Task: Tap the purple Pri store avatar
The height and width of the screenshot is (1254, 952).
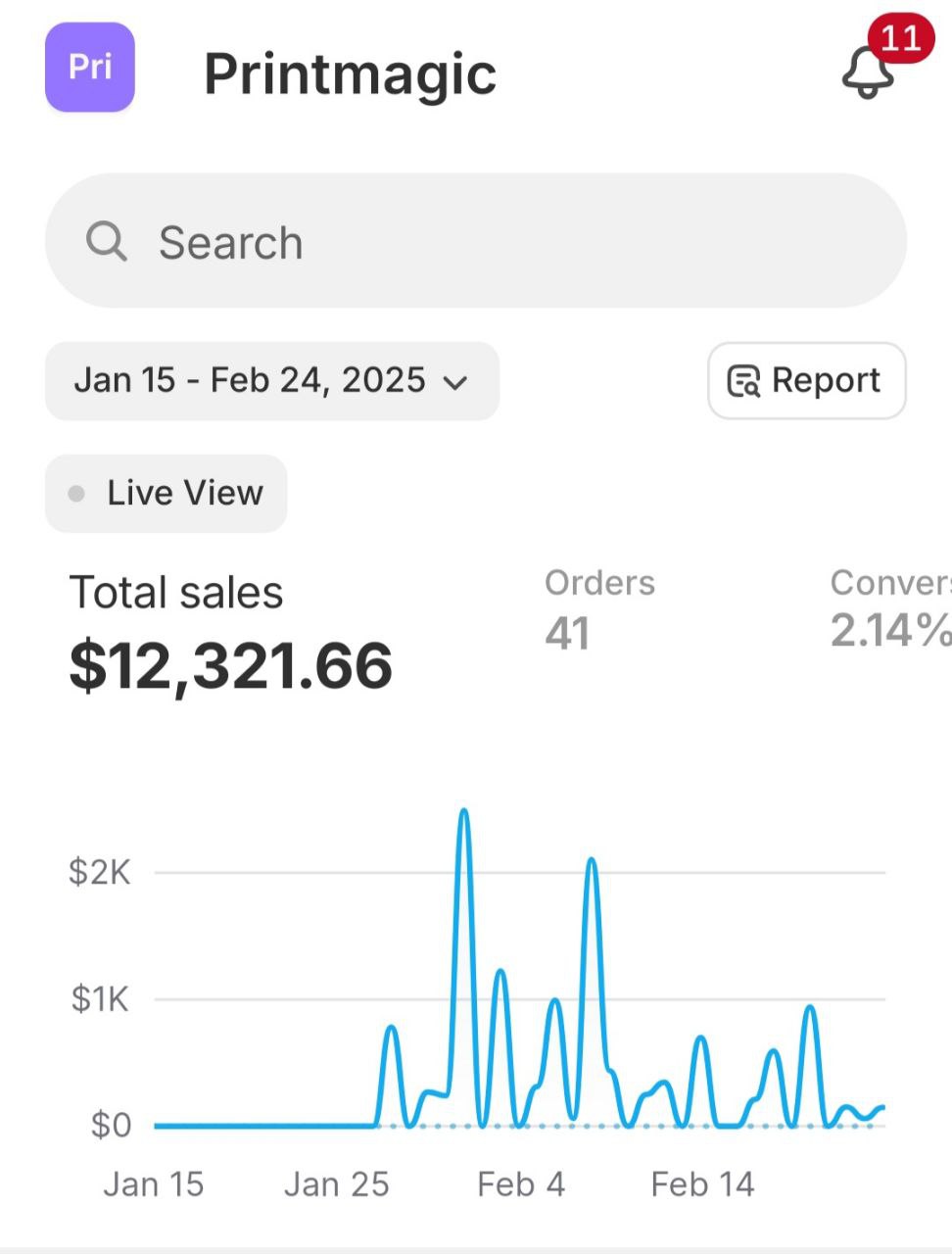Action: coord(89,68)
